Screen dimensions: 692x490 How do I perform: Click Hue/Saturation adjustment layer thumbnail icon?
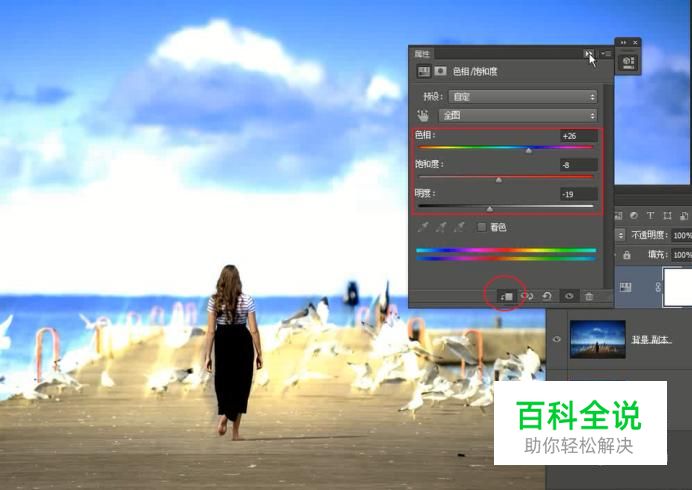tap(625, 288)
